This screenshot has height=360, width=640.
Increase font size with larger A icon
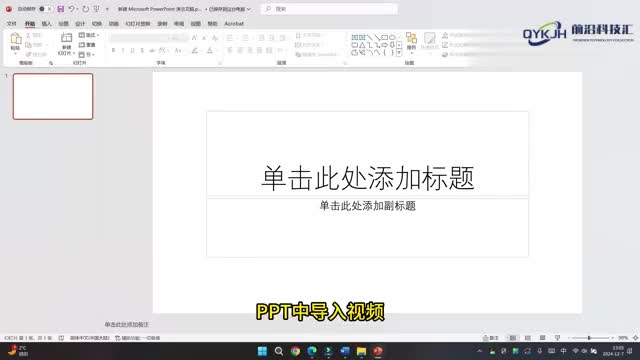point(194,38)
